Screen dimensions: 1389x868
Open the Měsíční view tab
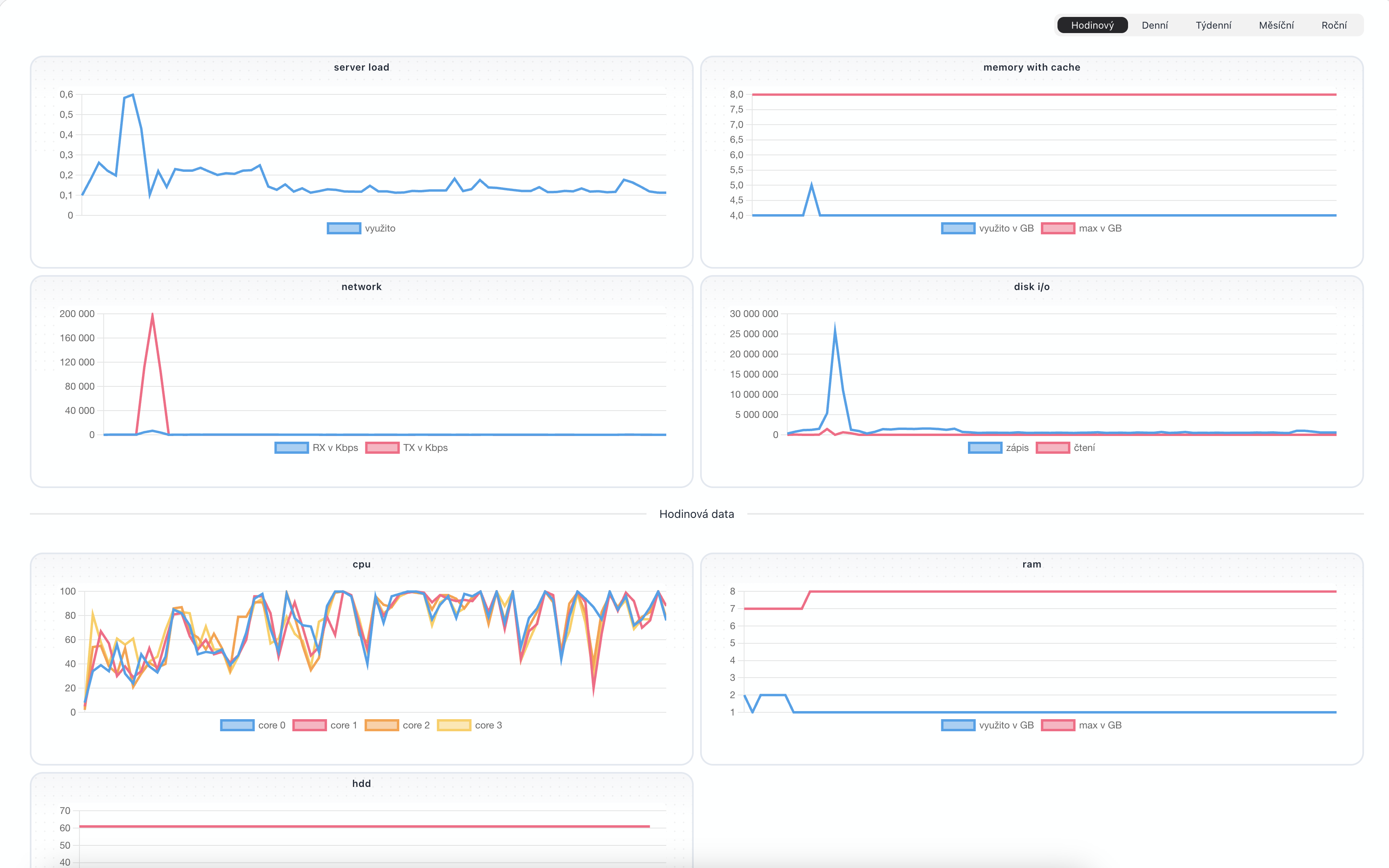point(1276,25)
